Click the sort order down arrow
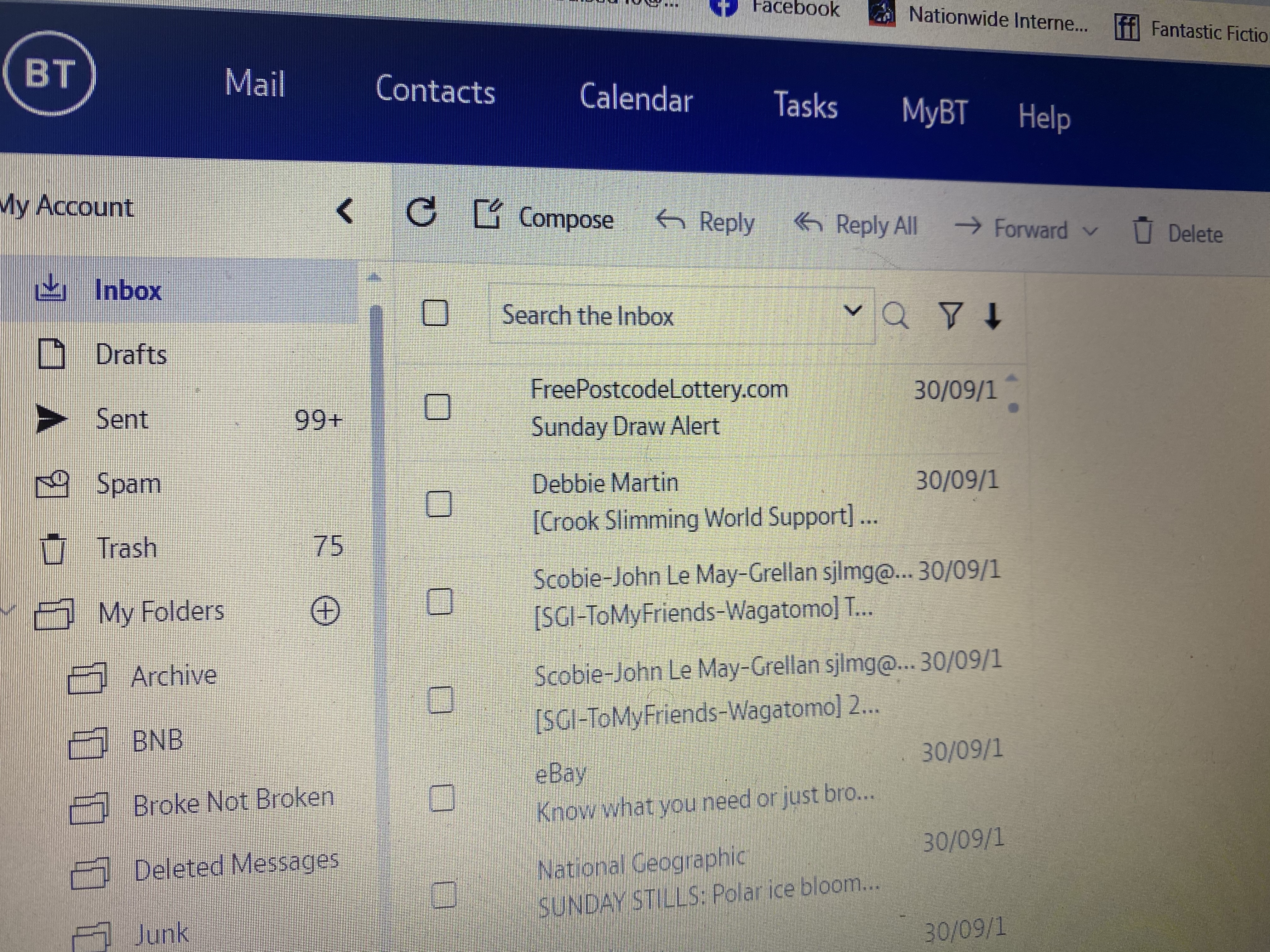 pos(993,316)
